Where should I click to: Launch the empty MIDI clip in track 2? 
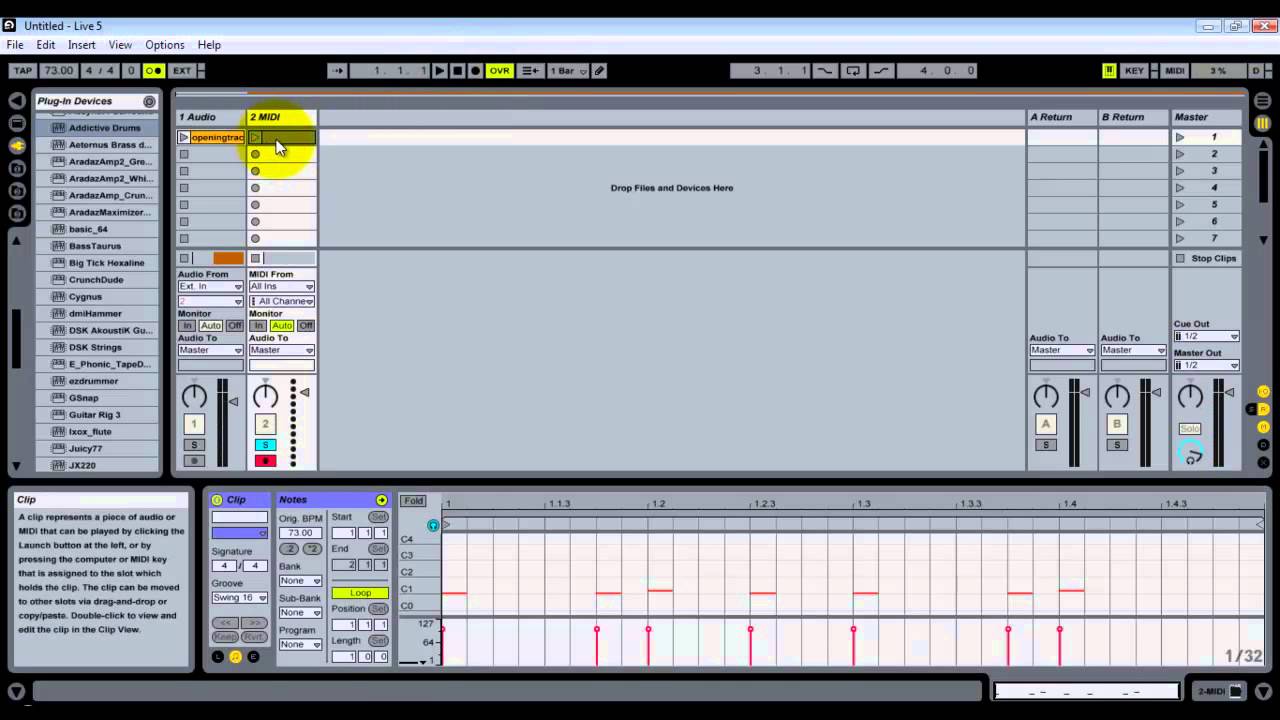(255, 137)
